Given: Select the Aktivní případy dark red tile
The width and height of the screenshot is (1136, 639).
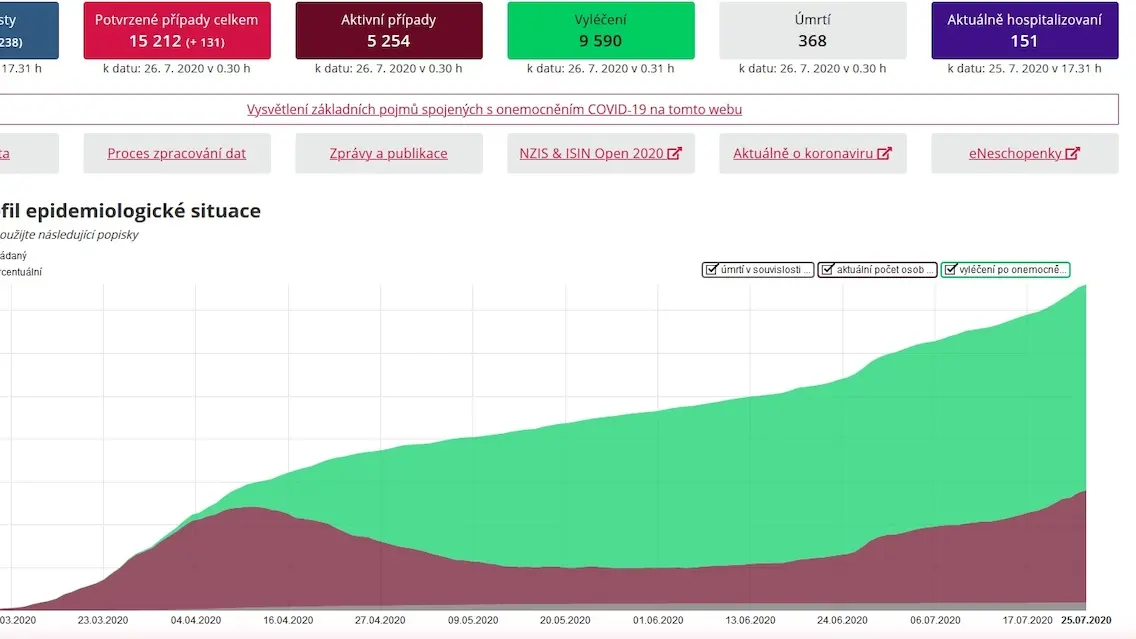Looking at the screenshot, I should pos(388,30).
